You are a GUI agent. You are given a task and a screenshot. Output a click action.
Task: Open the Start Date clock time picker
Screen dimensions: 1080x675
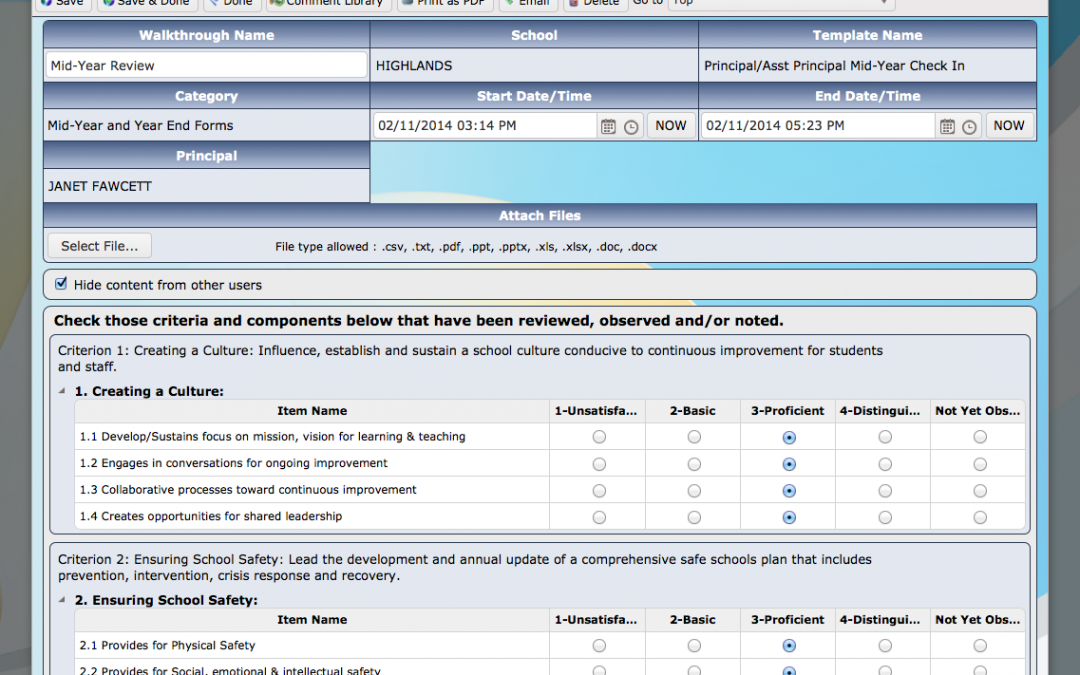tap(631, 127)
